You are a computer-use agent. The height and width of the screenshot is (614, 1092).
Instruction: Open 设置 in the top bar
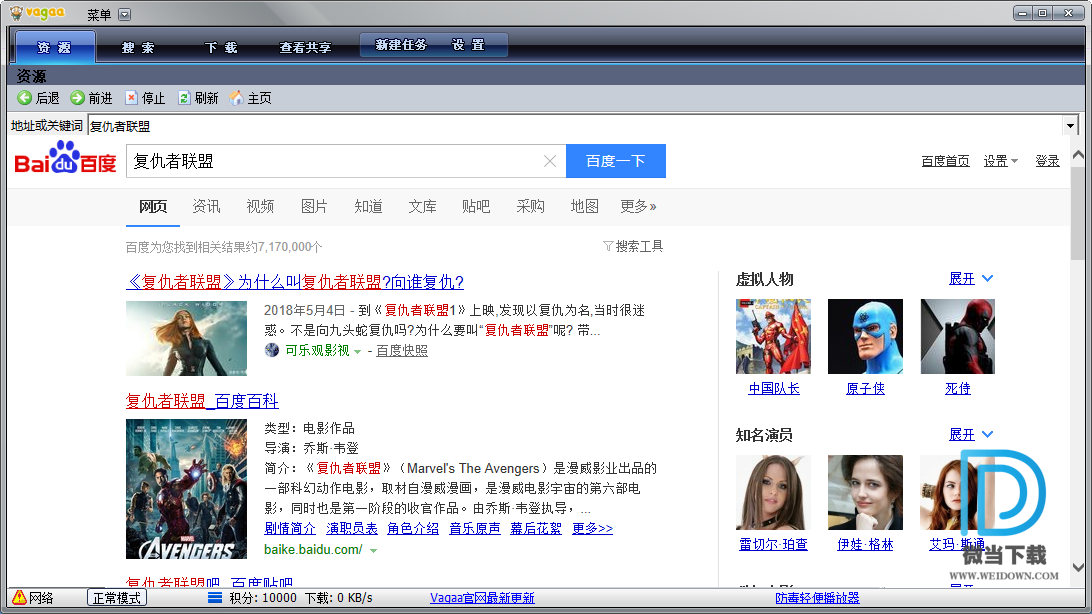click(468, 45)
